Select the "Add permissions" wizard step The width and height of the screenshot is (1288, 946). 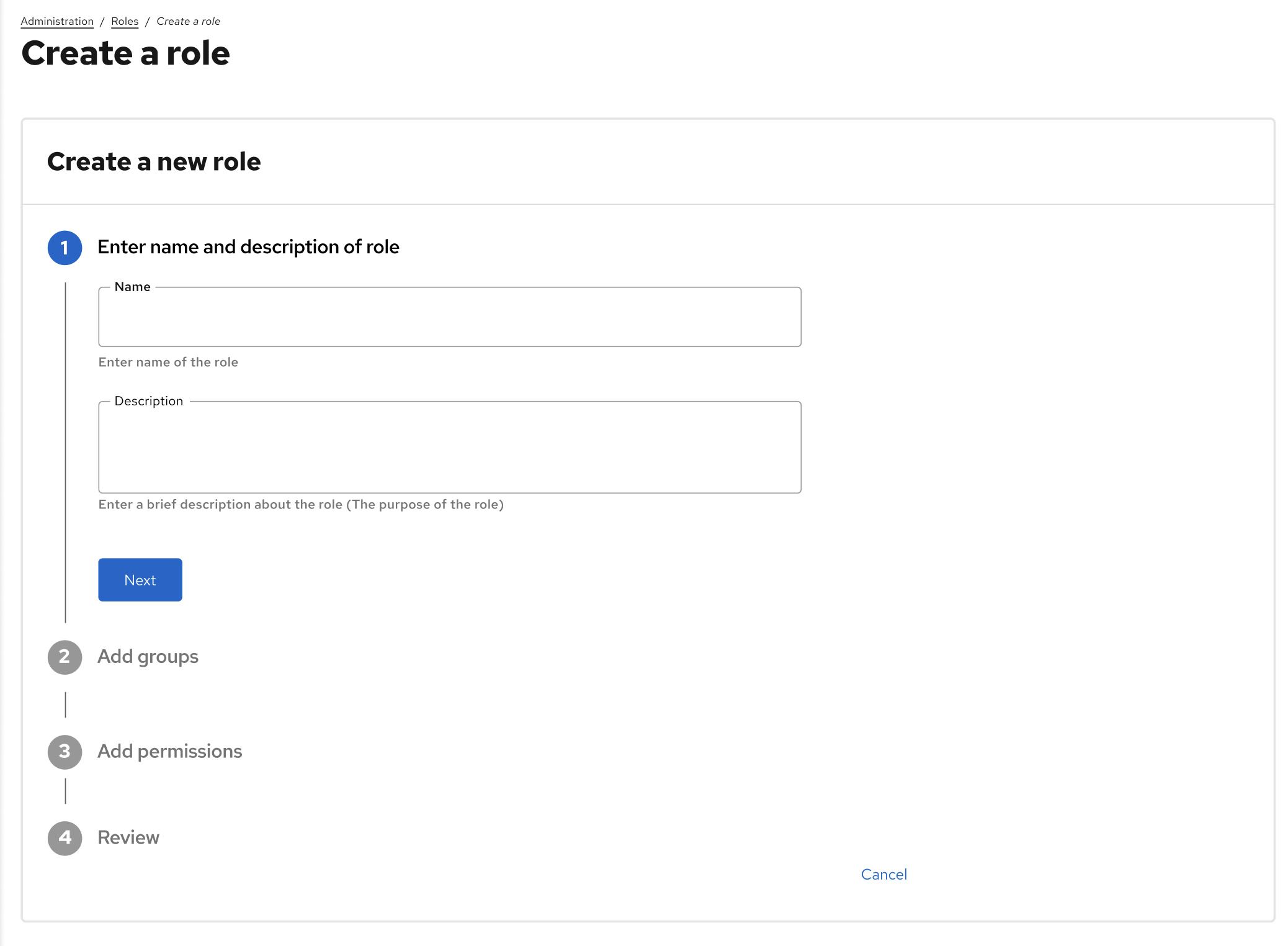coord(169,751)
